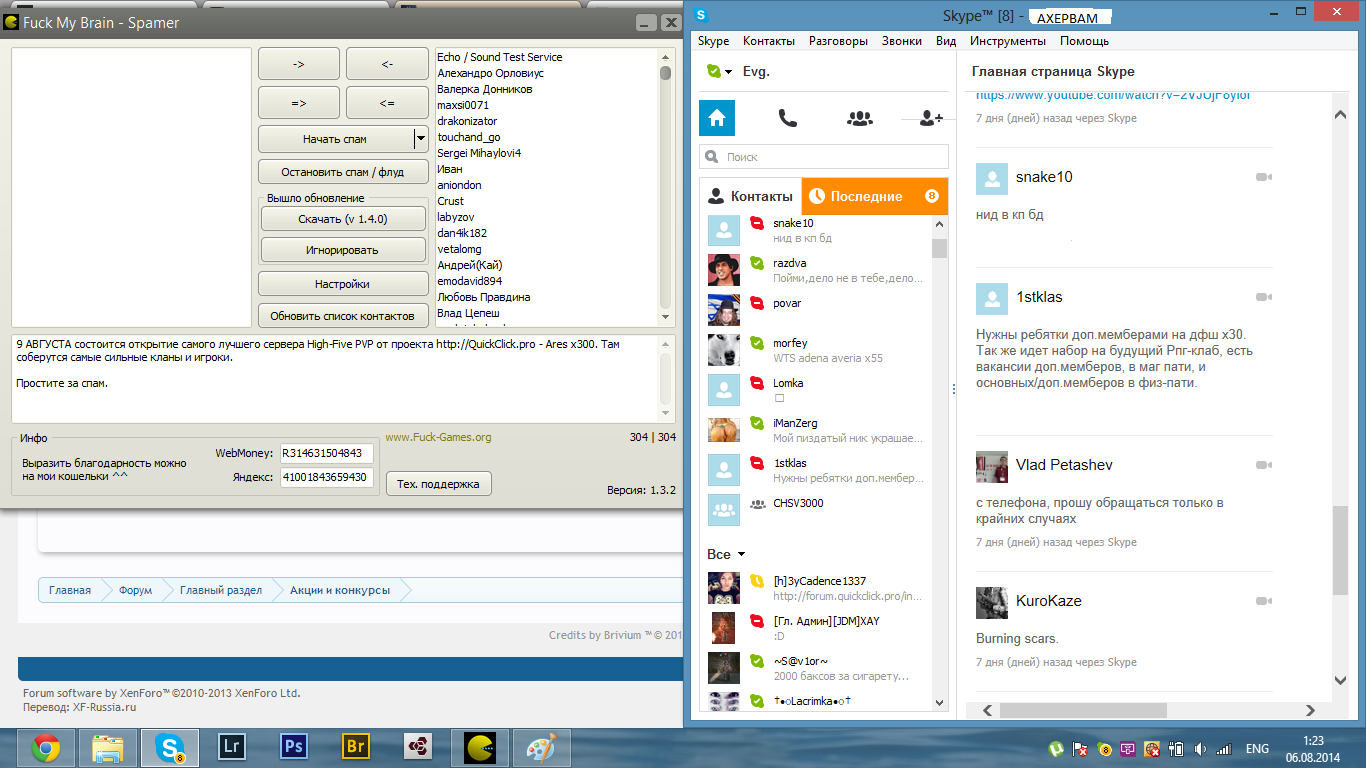Create a group icon in Skype

coord(859,118)
